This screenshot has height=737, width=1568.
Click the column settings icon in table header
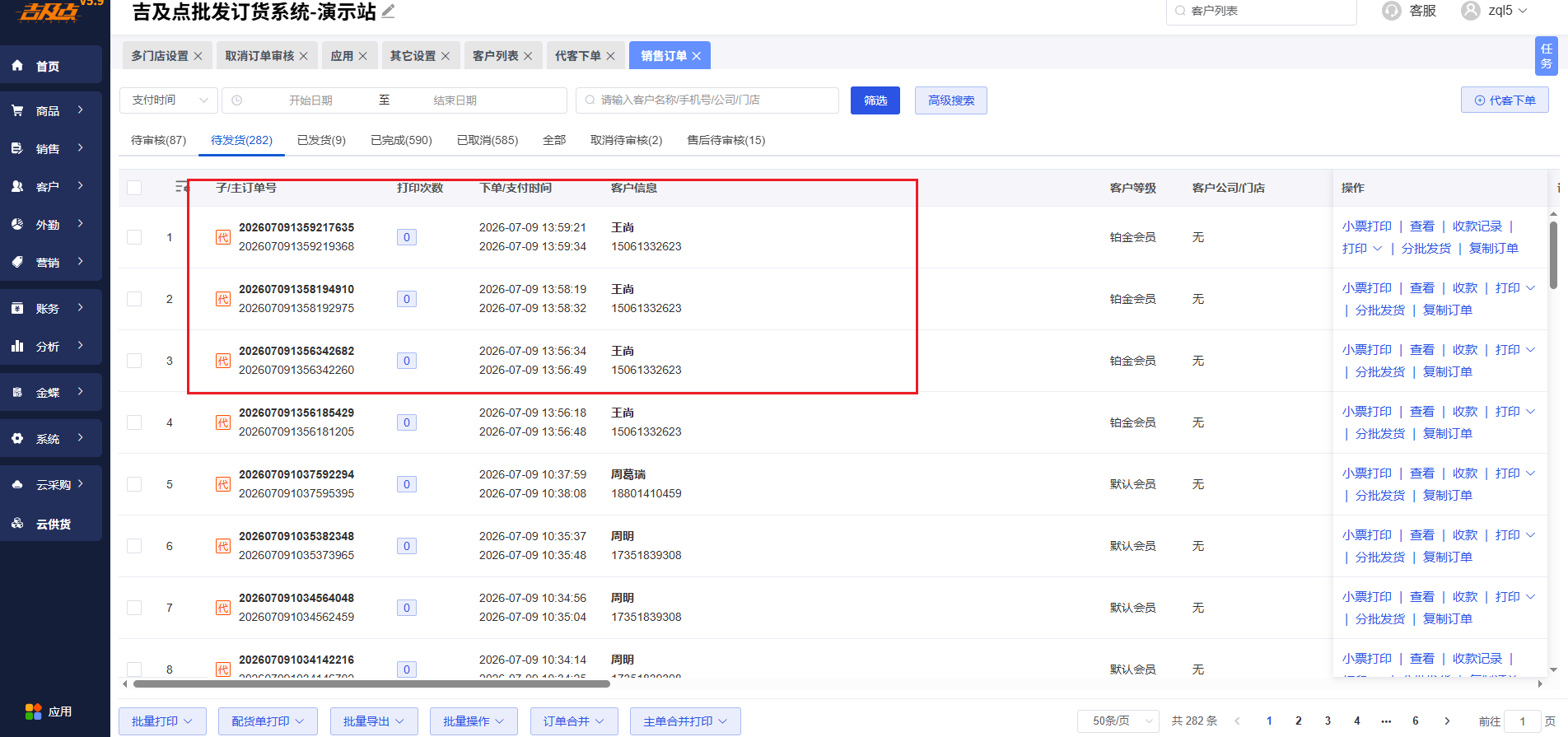click(x=182, y=188)
